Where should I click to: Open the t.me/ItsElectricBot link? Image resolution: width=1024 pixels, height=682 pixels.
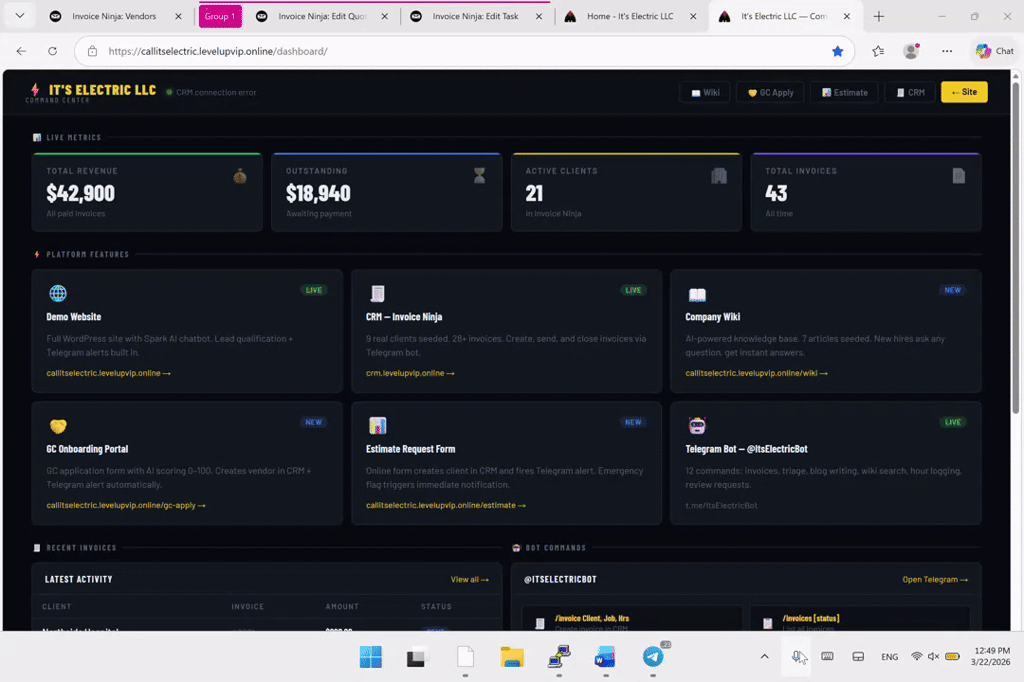[721, 505]
